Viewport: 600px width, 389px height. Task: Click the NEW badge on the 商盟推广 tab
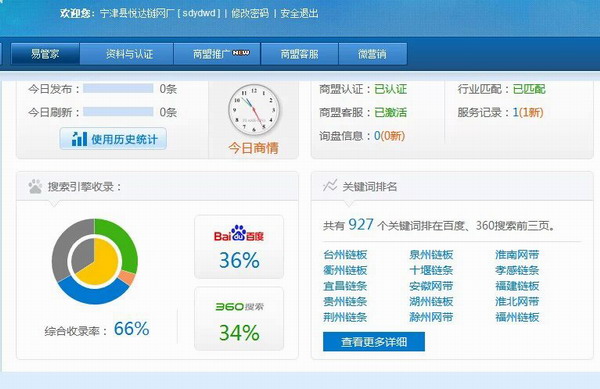[241, 53]
